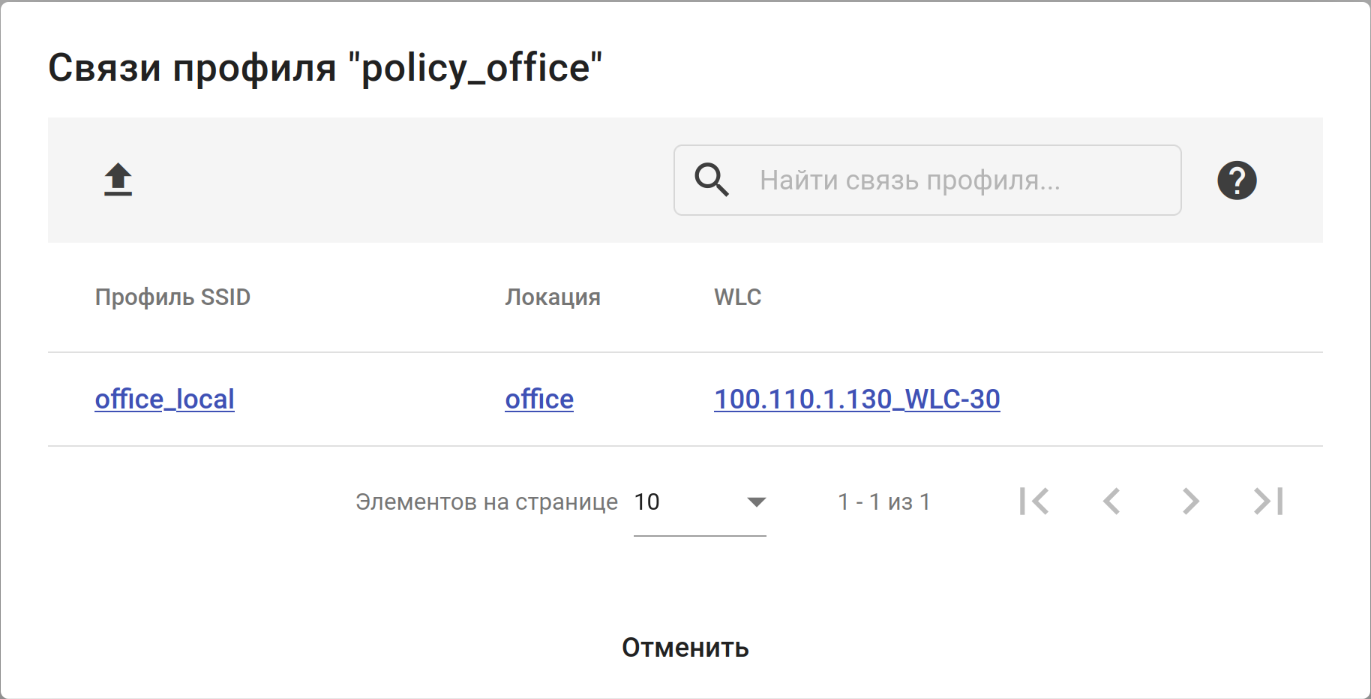Click the '1 - 1 из 1' range label

(x=884, y=502)
